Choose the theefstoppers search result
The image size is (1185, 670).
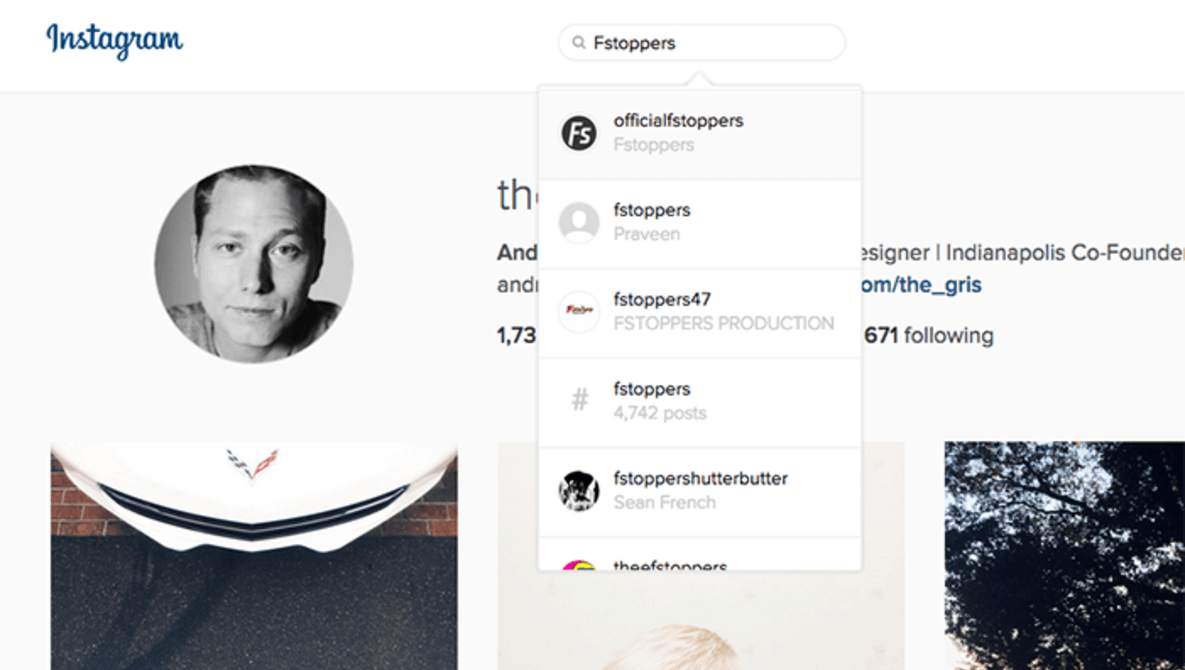[x=700, y=554]
